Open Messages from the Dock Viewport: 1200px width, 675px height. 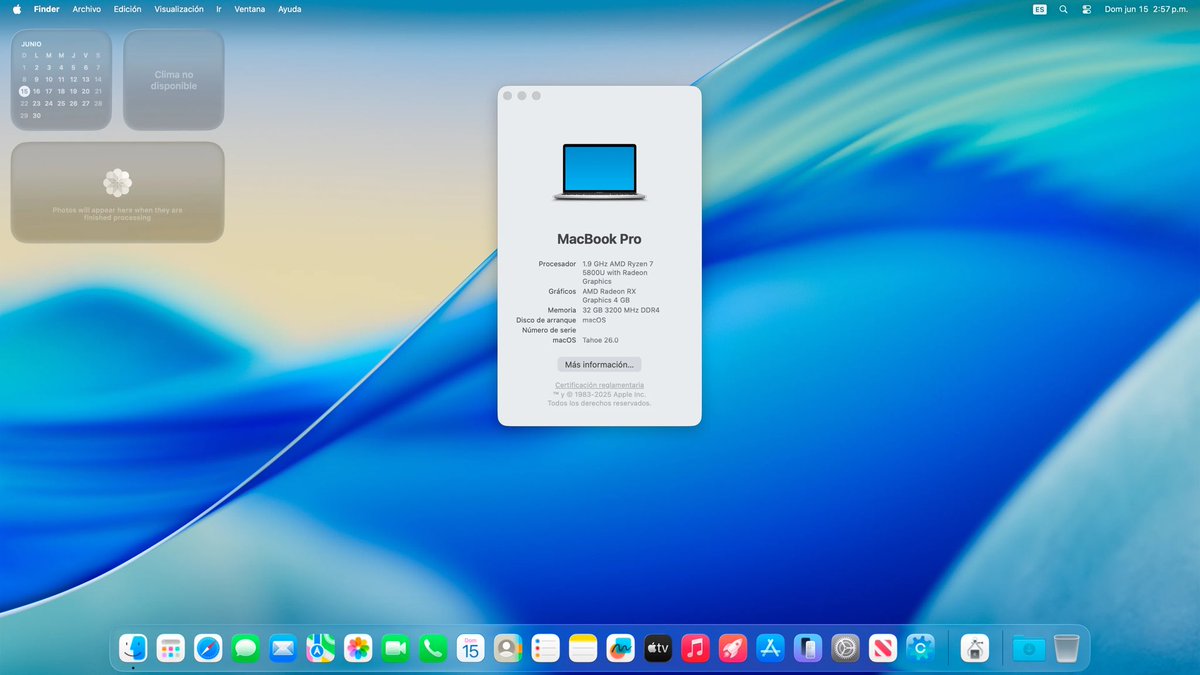246,648
